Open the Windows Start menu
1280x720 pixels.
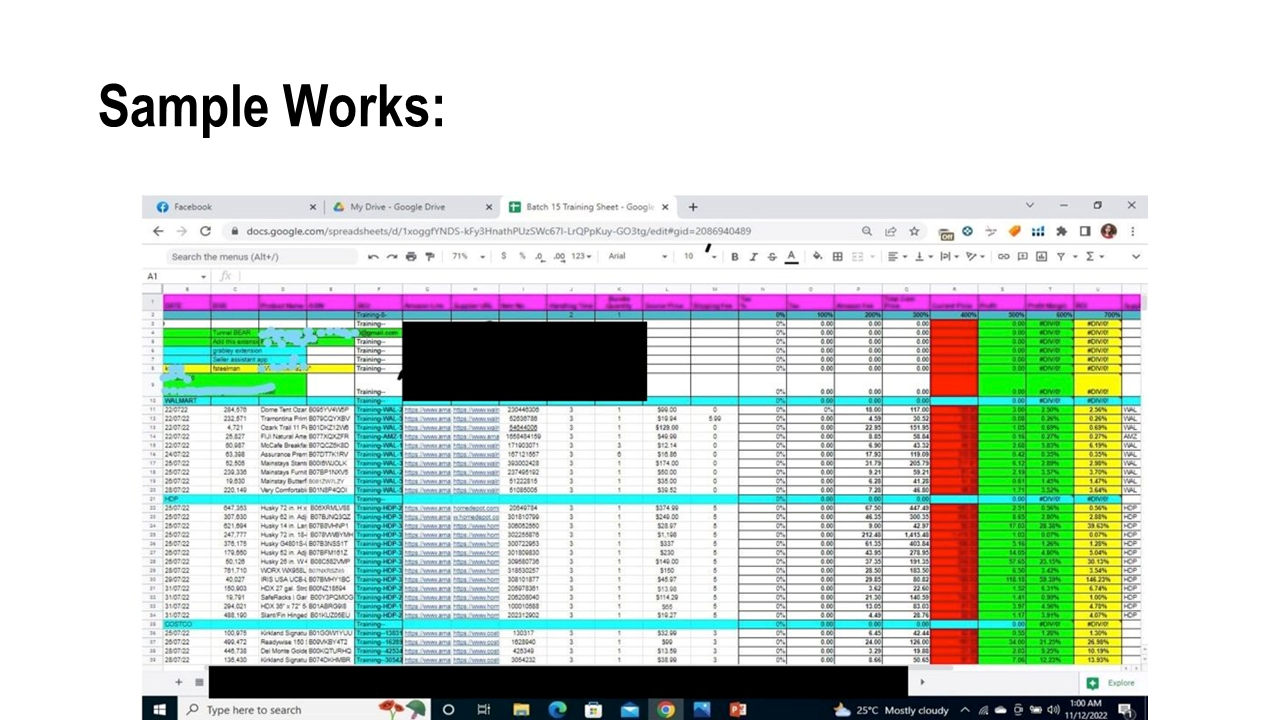click(x=159, y=710)
